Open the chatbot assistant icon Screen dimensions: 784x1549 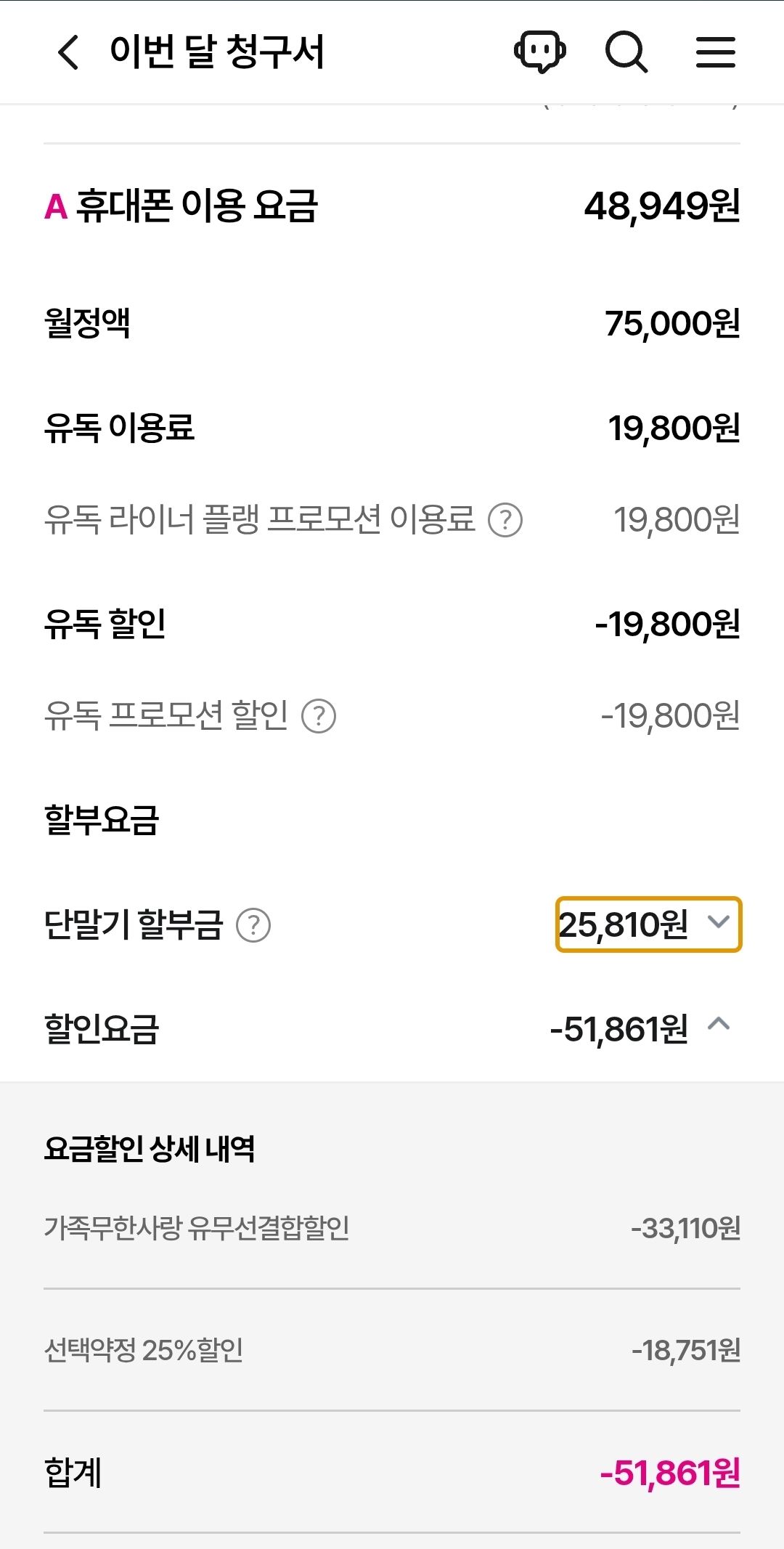point(539,52)
